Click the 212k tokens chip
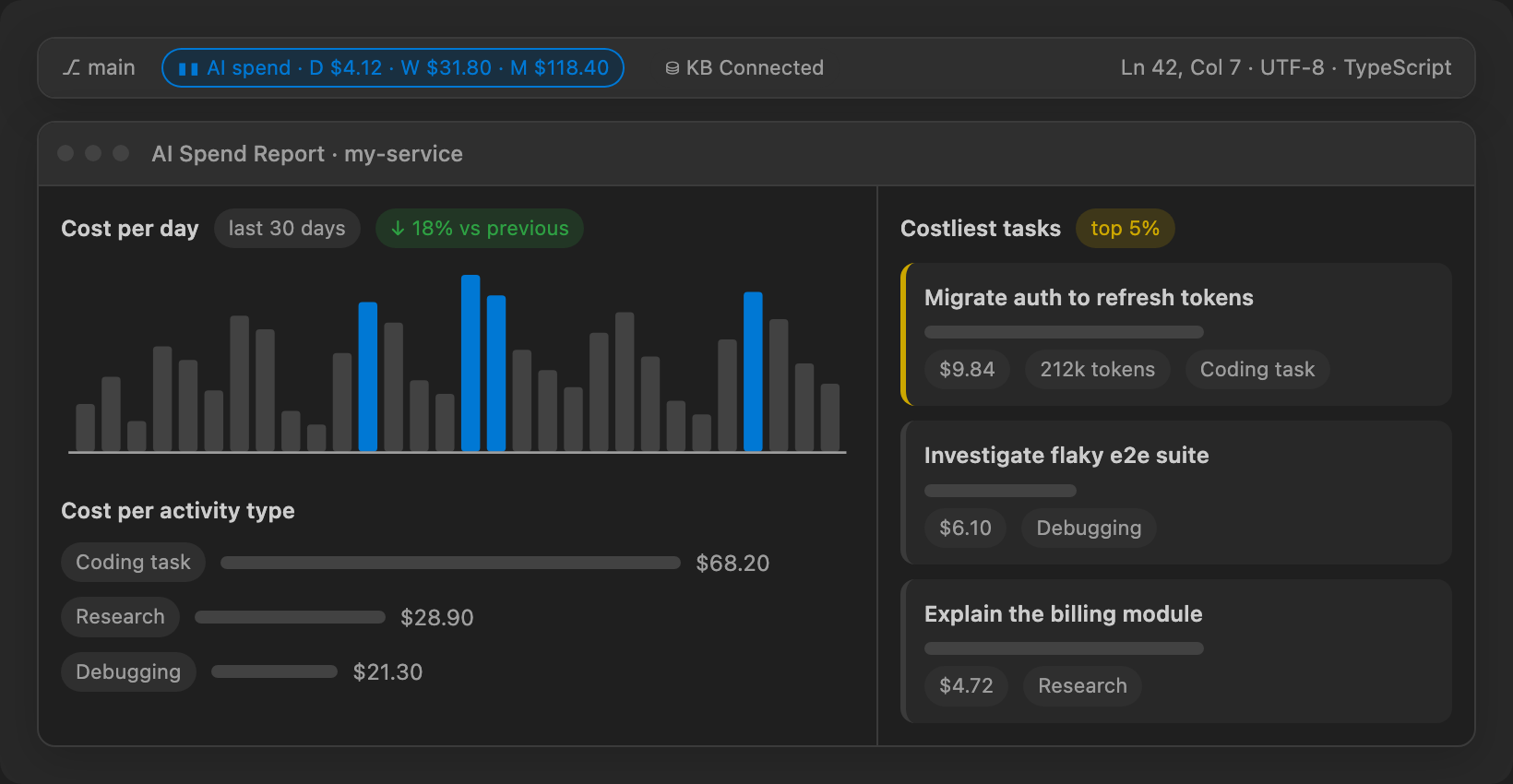Viewport: 1513px width, 784px height. (1098, 370)
